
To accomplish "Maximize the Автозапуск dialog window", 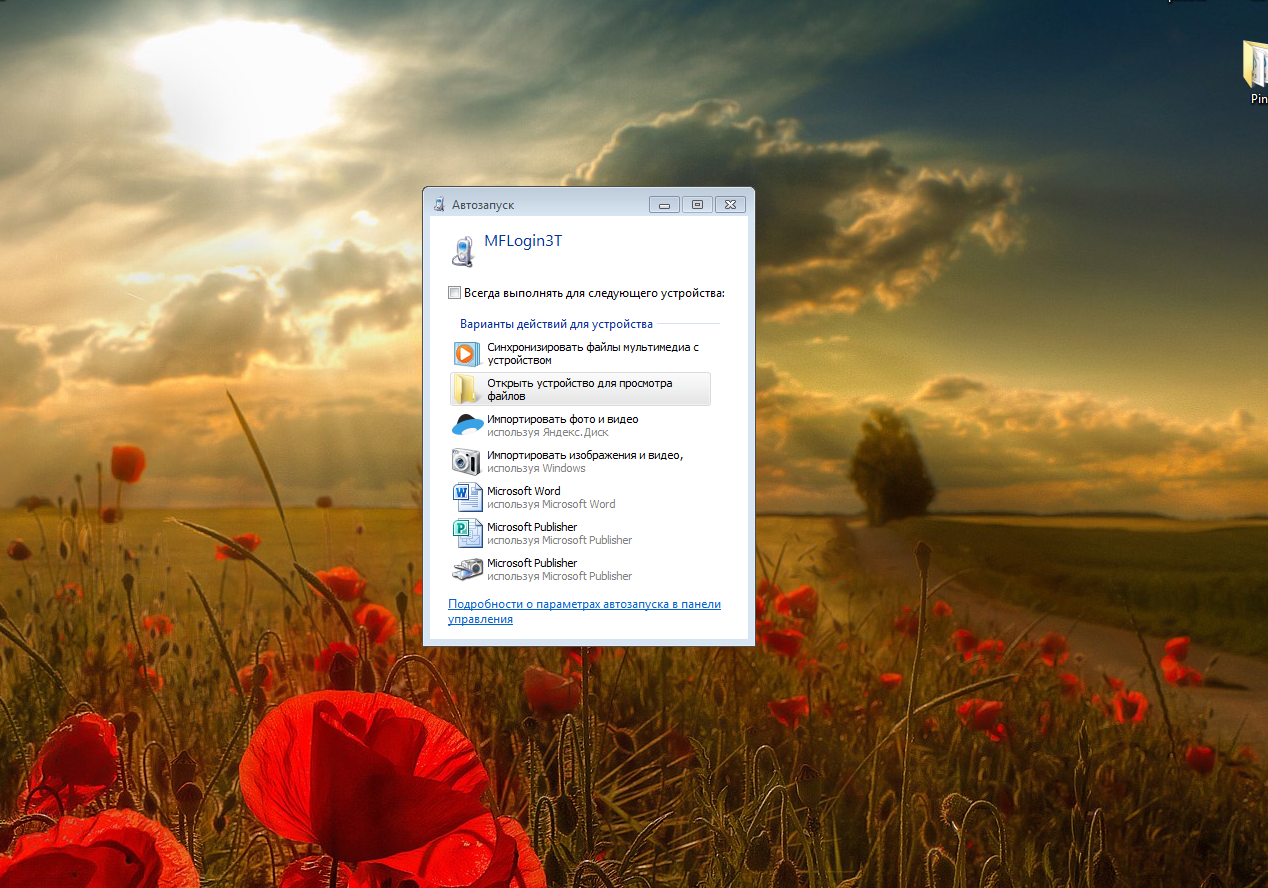I will [697, 205].
